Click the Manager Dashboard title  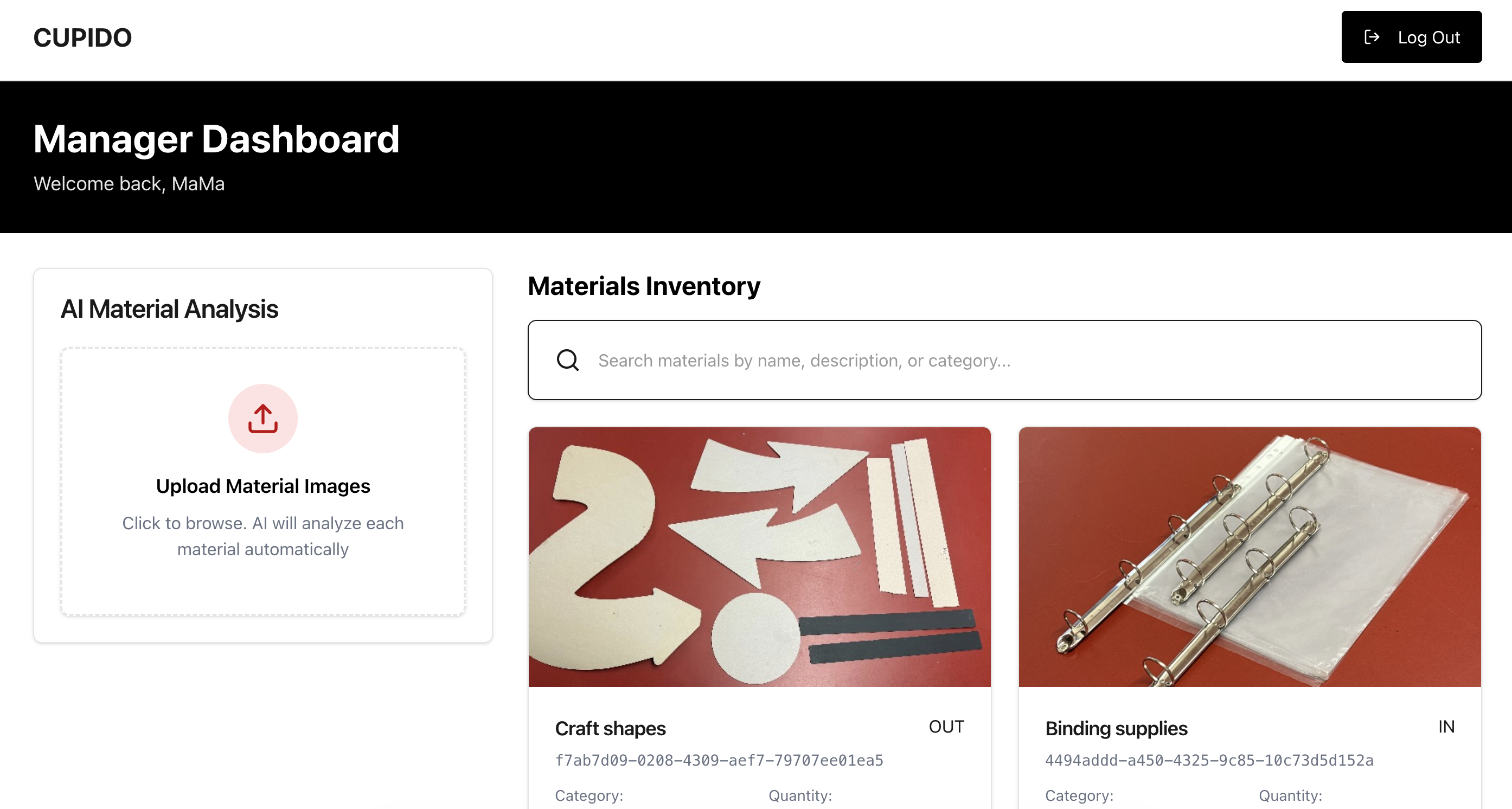click(216, 139)
